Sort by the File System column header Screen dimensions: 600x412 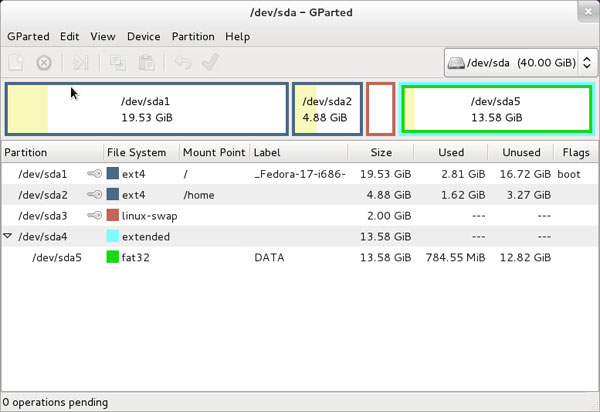coord(141,152)
